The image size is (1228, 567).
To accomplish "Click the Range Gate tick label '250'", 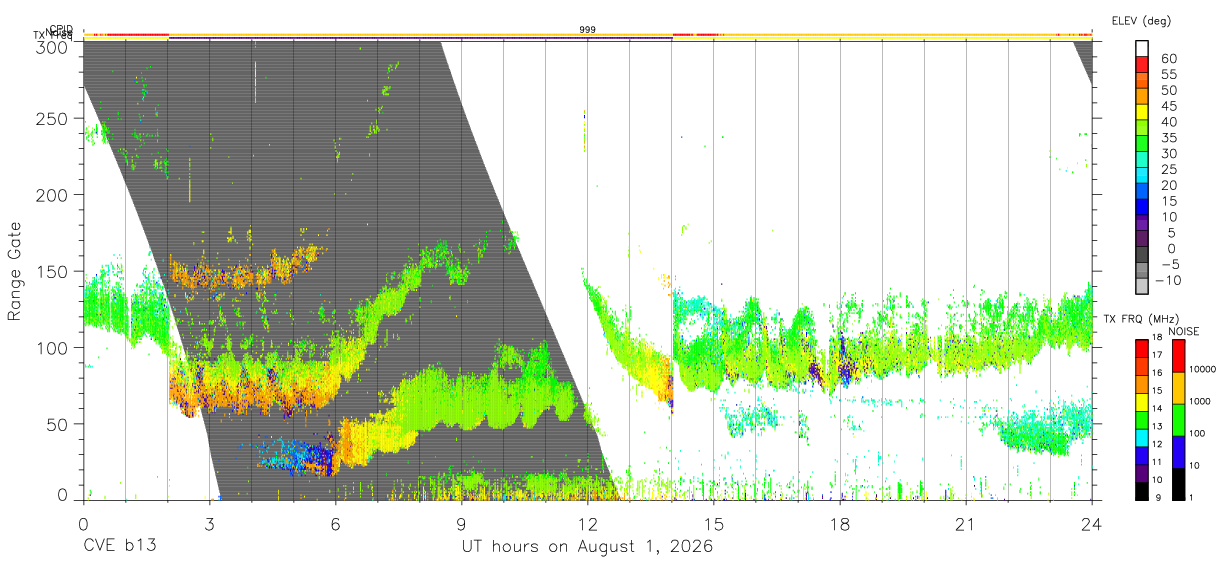I will [52, 119].
